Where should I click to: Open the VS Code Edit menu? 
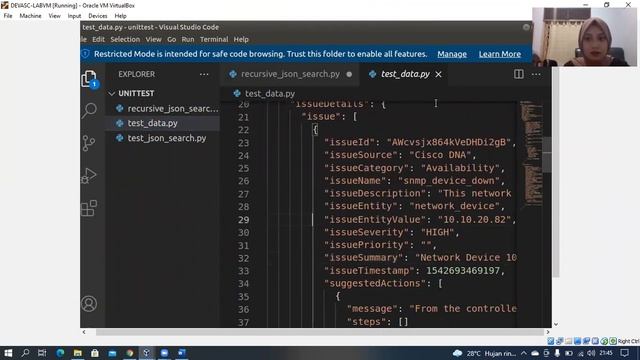click(98, 39)
